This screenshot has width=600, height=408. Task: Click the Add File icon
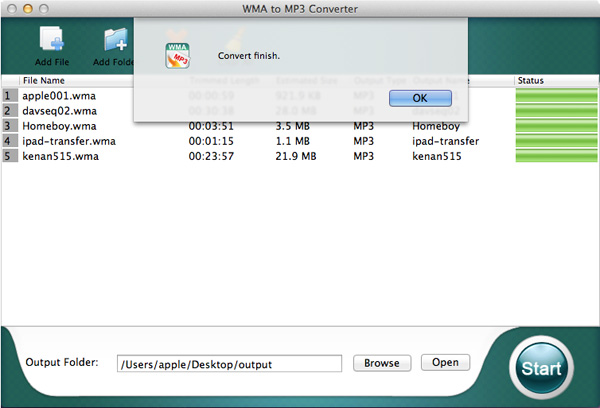coord(51,40)
